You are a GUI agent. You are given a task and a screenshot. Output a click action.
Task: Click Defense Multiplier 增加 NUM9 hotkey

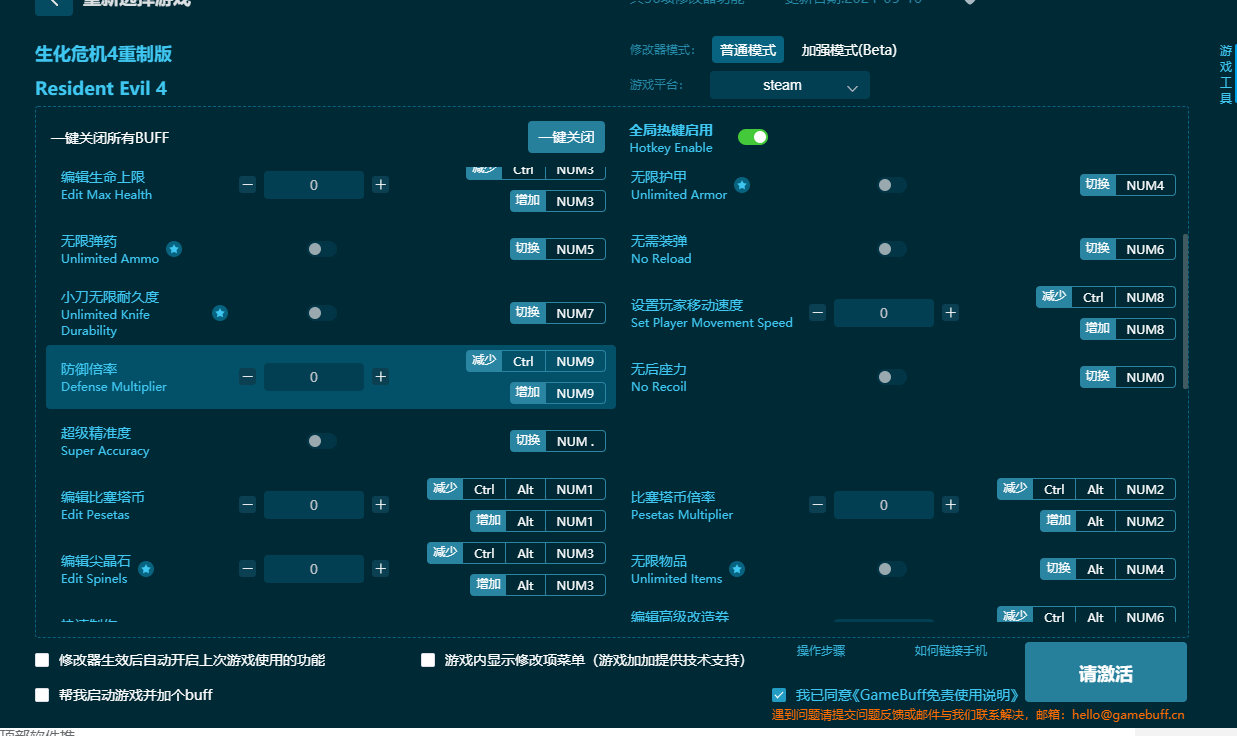pos(558,393)
